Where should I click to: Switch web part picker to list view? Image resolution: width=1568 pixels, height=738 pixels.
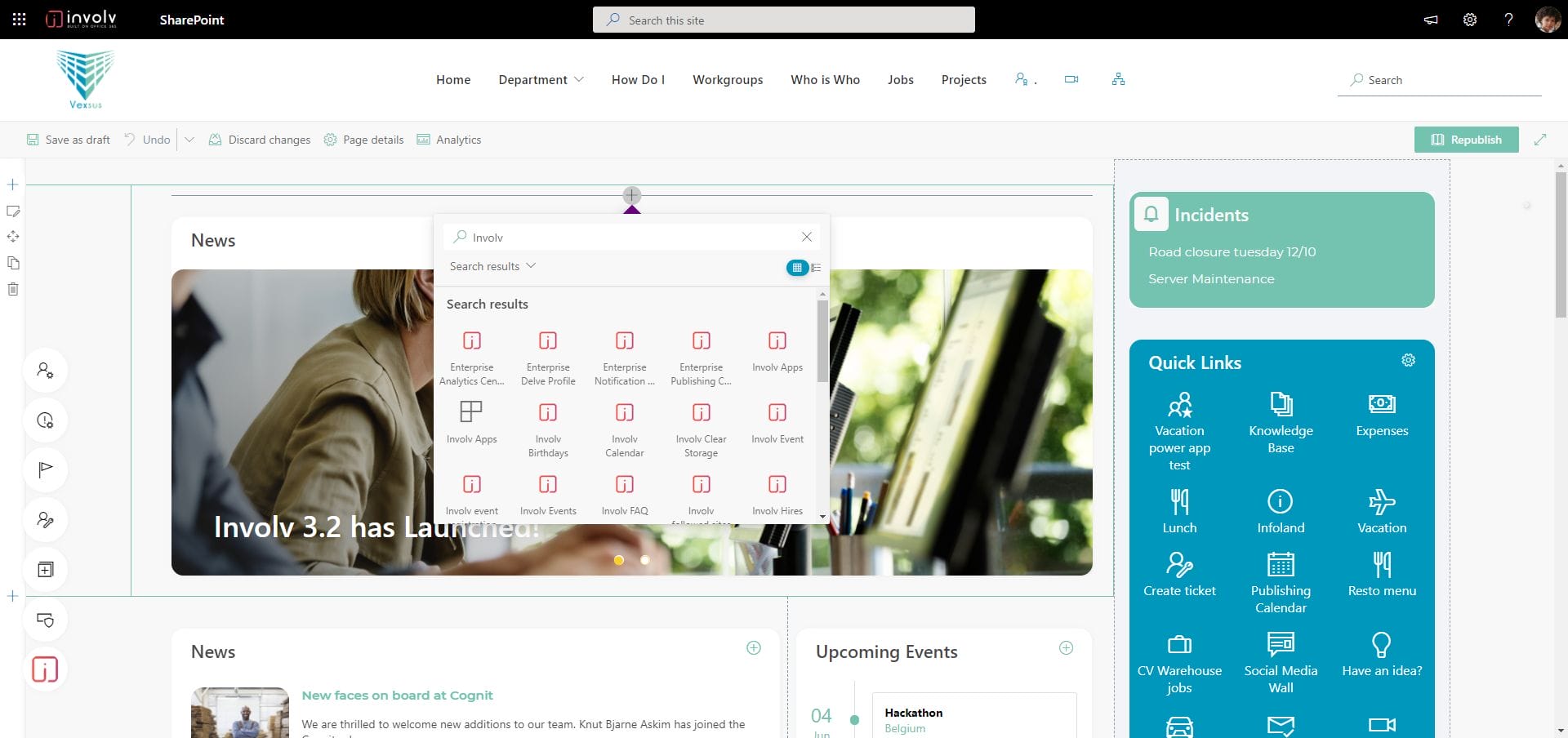(x=816, y=268)
